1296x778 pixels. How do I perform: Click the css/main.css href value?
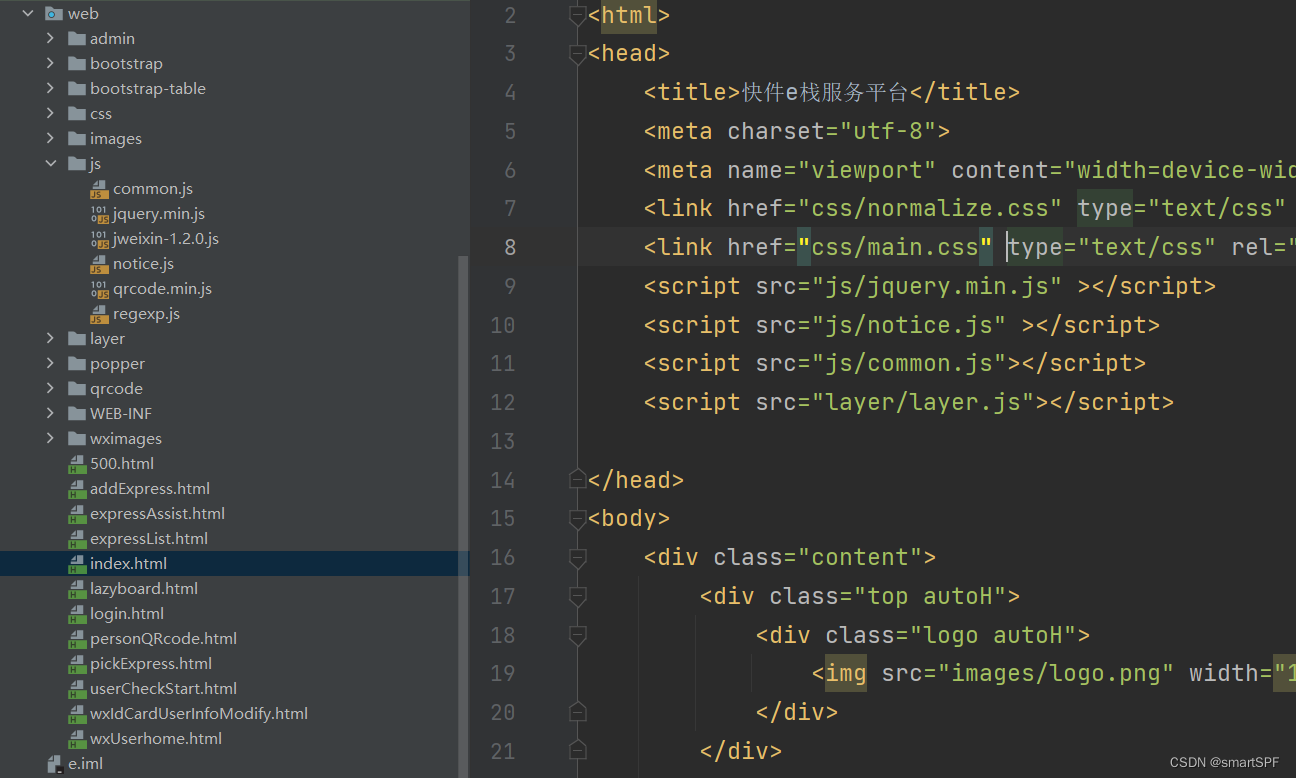tap(895, 247)
